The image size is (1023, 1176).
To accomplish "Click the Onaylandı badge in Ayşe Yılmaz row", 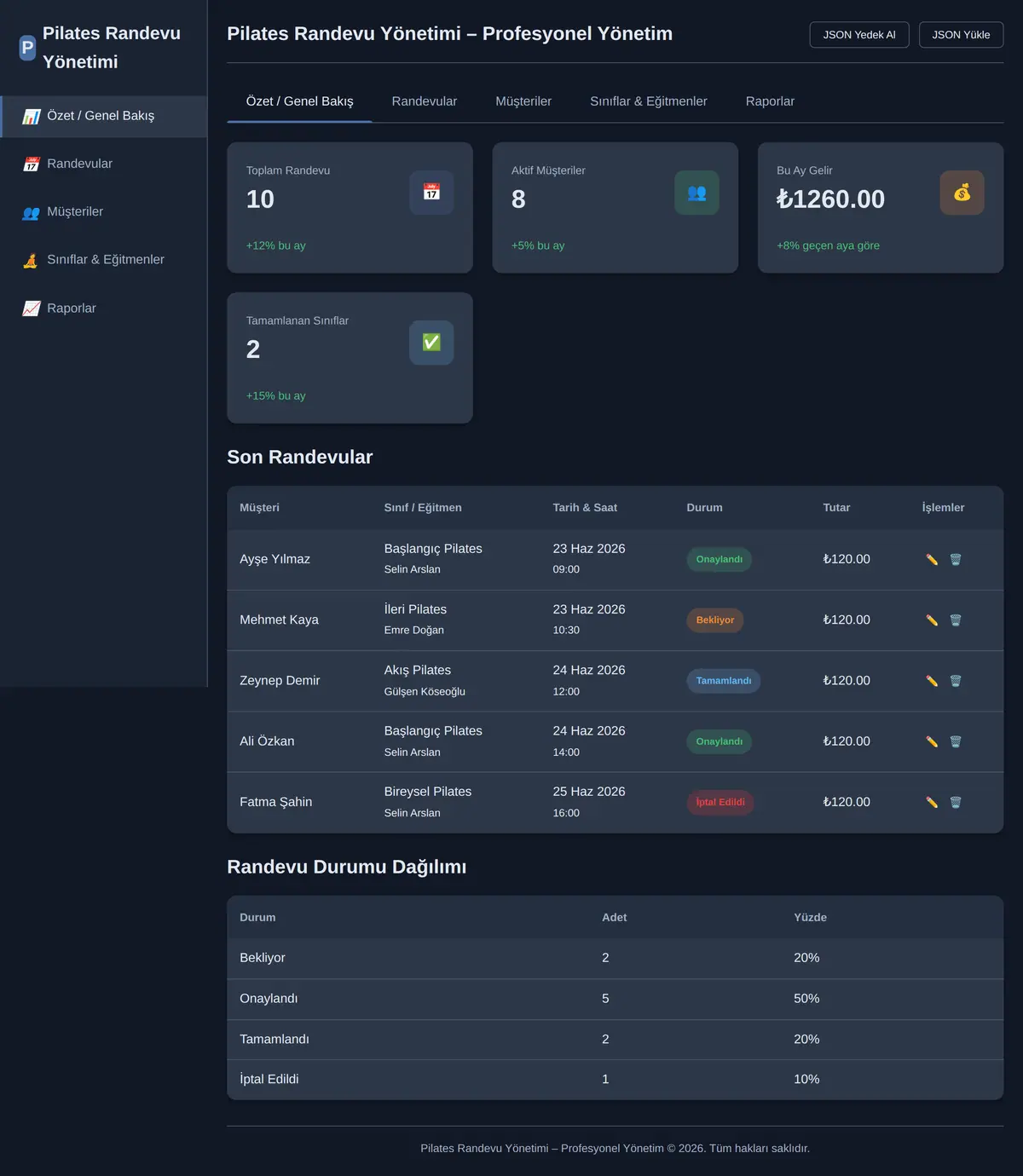I will click(x=719, y=560).
